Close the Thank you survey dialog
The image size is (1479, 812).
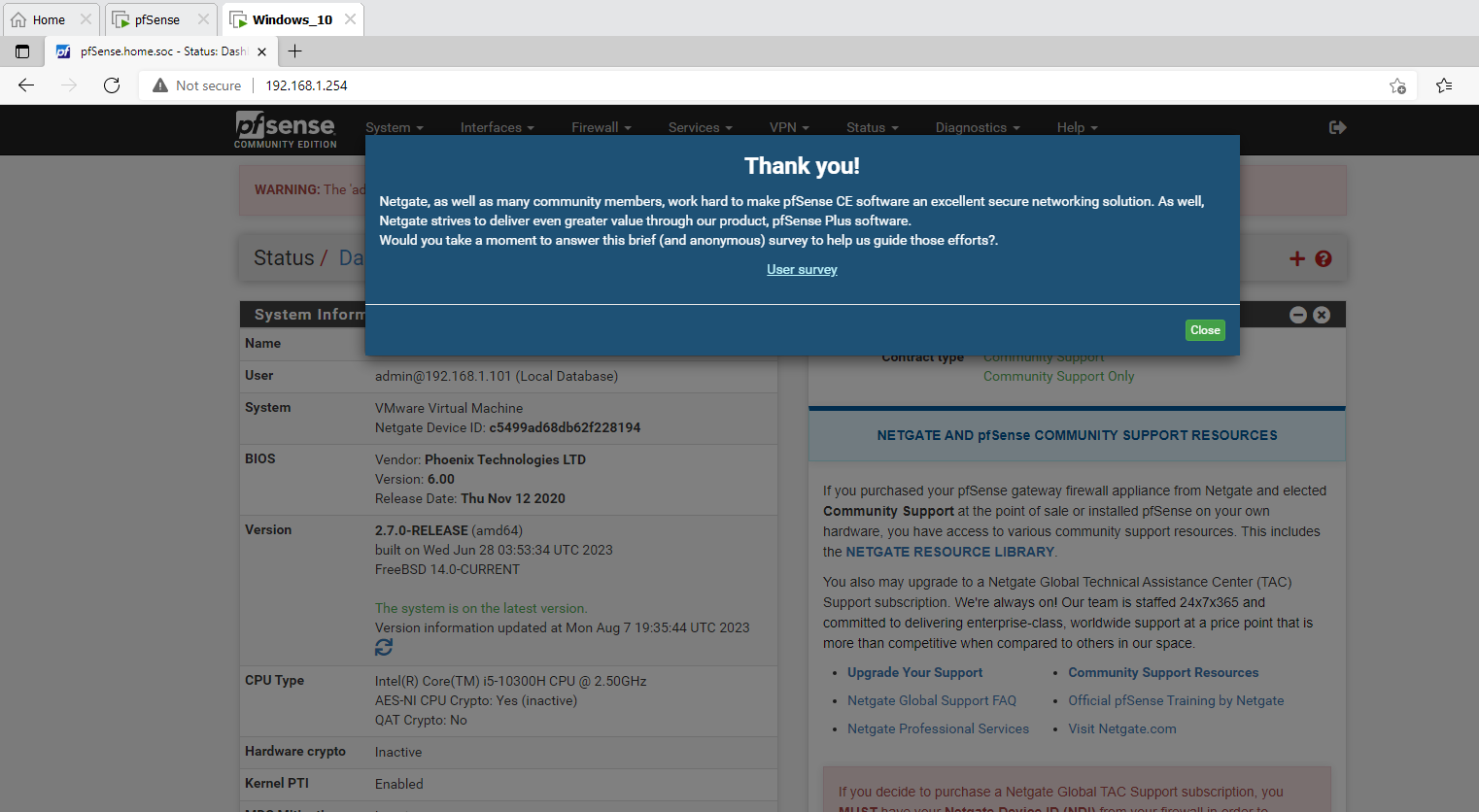(x=1205, y=330)
